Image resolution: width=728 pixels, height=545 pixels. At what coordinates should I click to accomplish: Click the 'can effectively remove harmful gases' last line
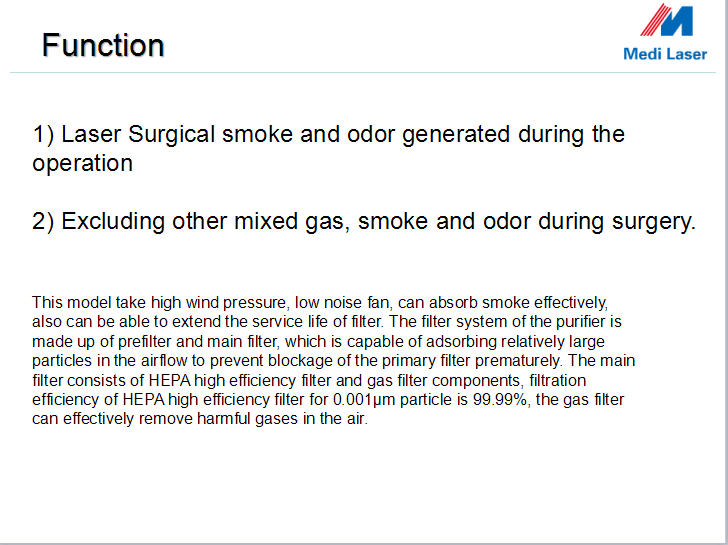point(200,419)
